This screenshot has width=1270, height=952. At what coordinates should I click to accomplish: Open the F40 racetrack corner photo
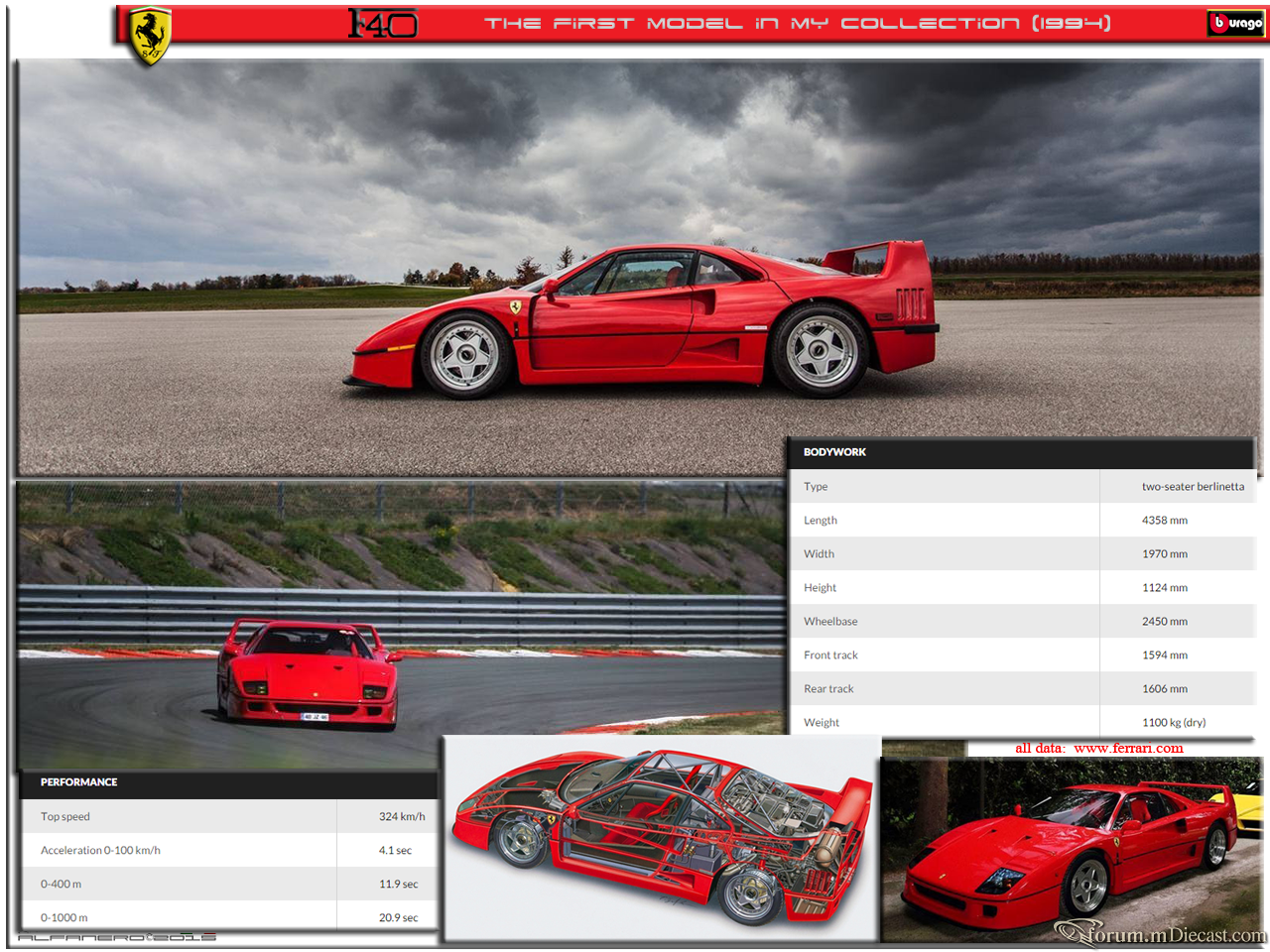pos(401,625)
